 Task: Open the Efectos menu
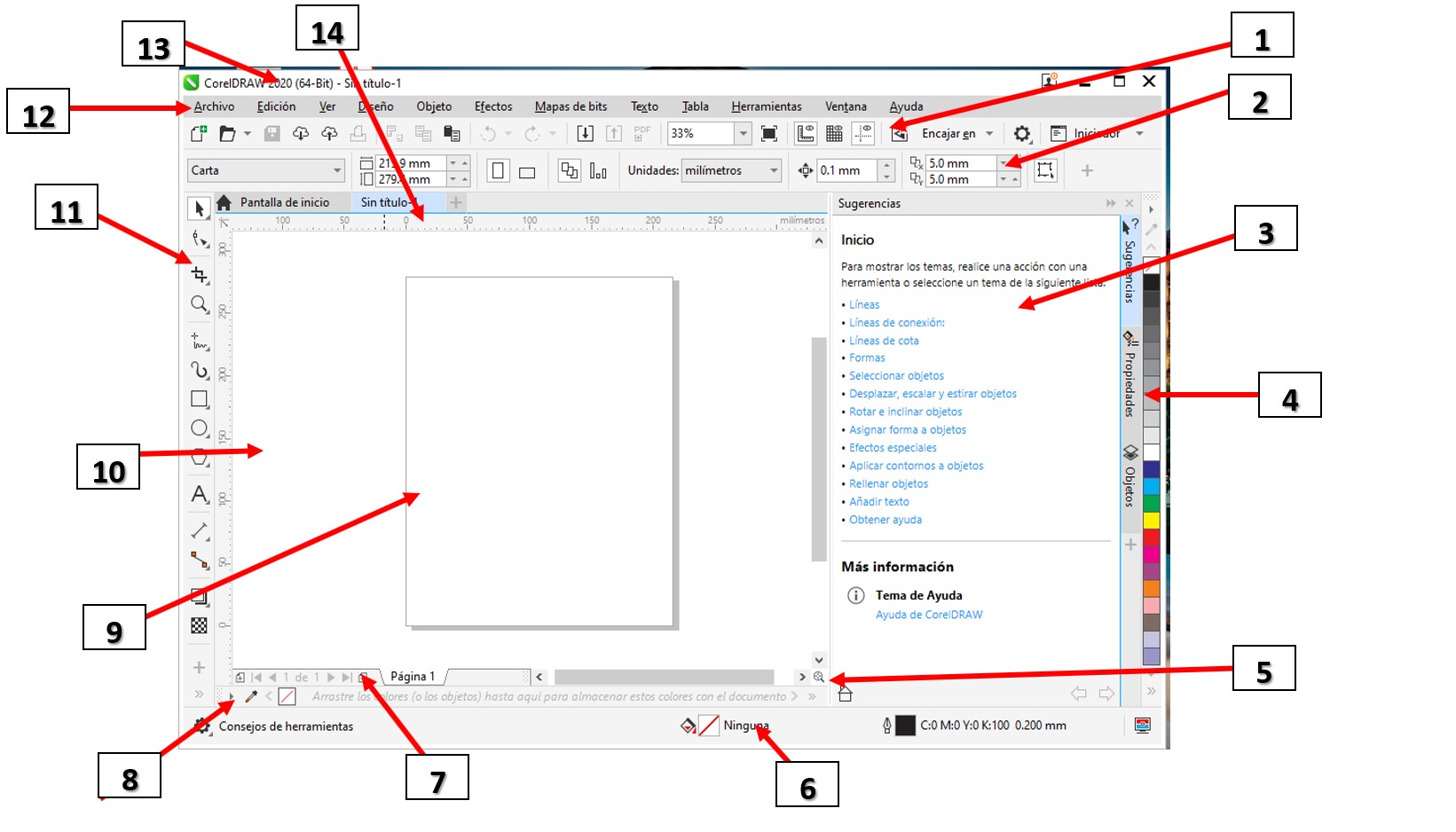493,106
